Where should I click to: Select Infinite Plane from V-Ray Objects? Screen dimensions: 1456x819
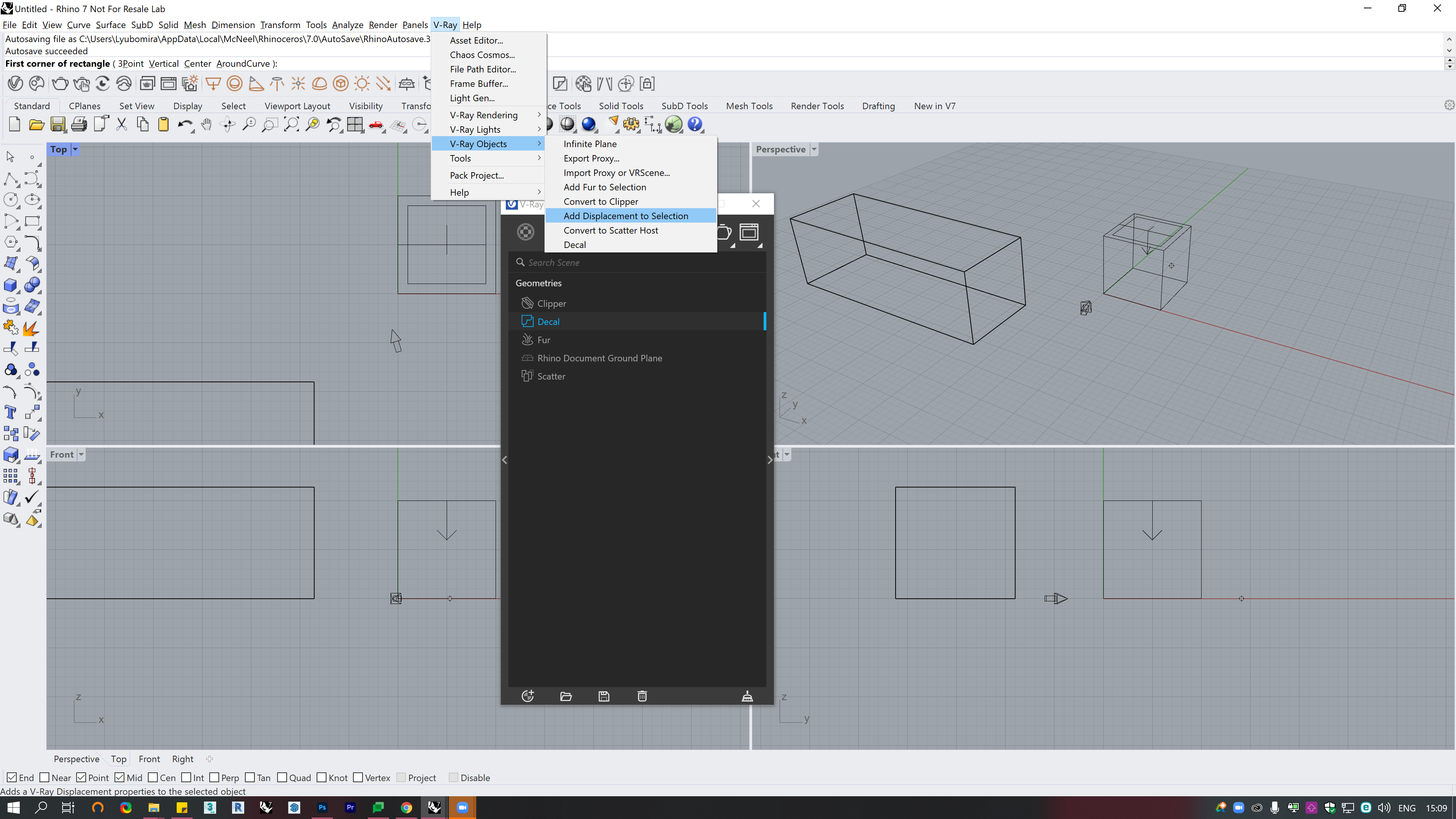click(631, 144)
